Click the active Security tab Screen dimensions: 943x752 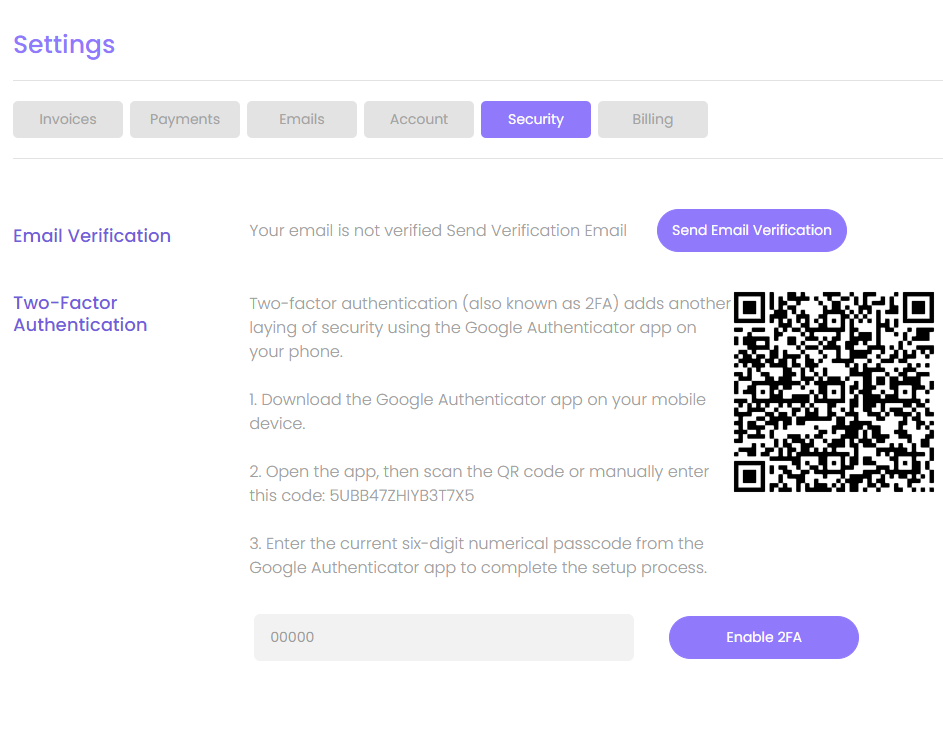536,119
